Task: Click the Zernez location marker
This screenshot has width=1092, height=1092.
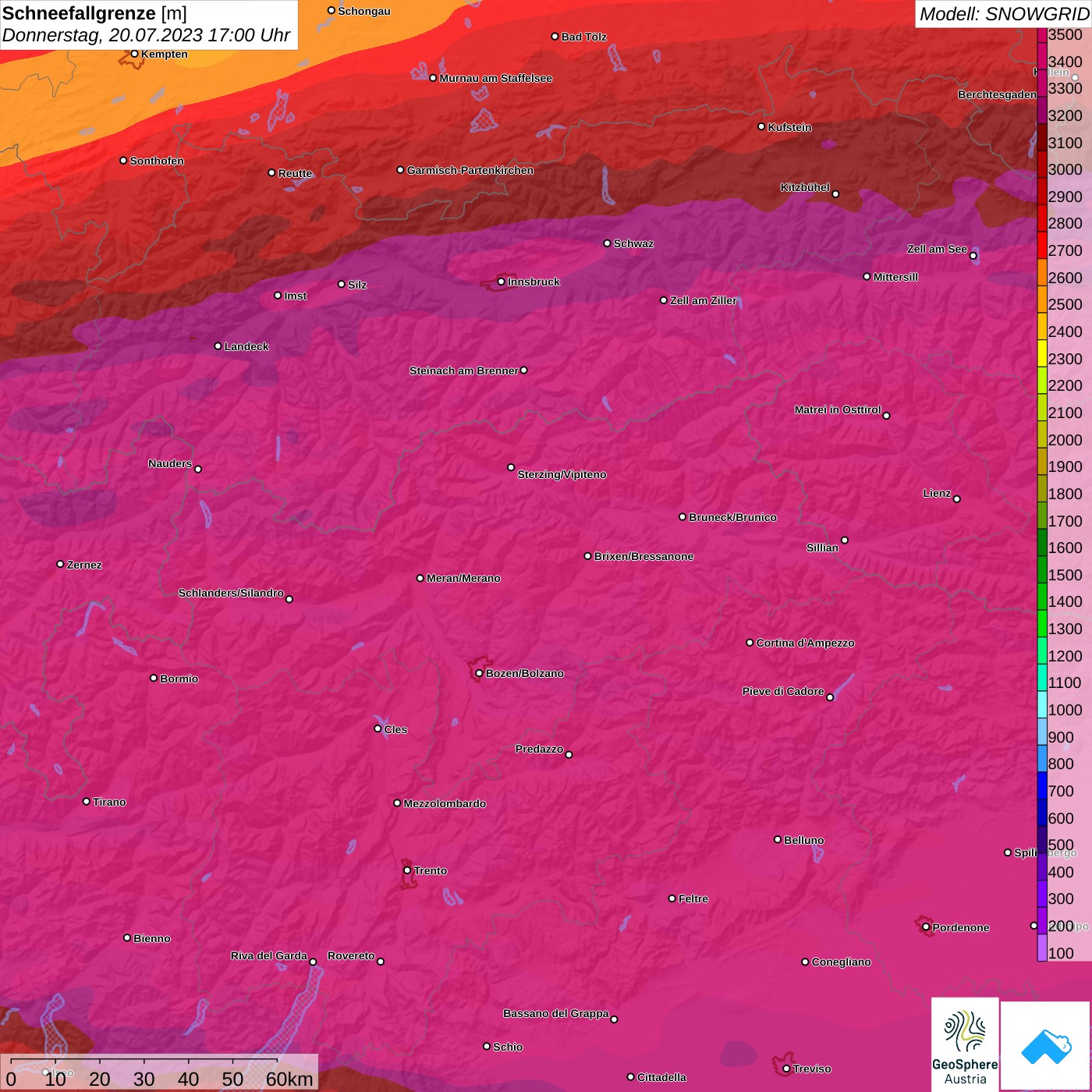Action: [x=61, y=564]
